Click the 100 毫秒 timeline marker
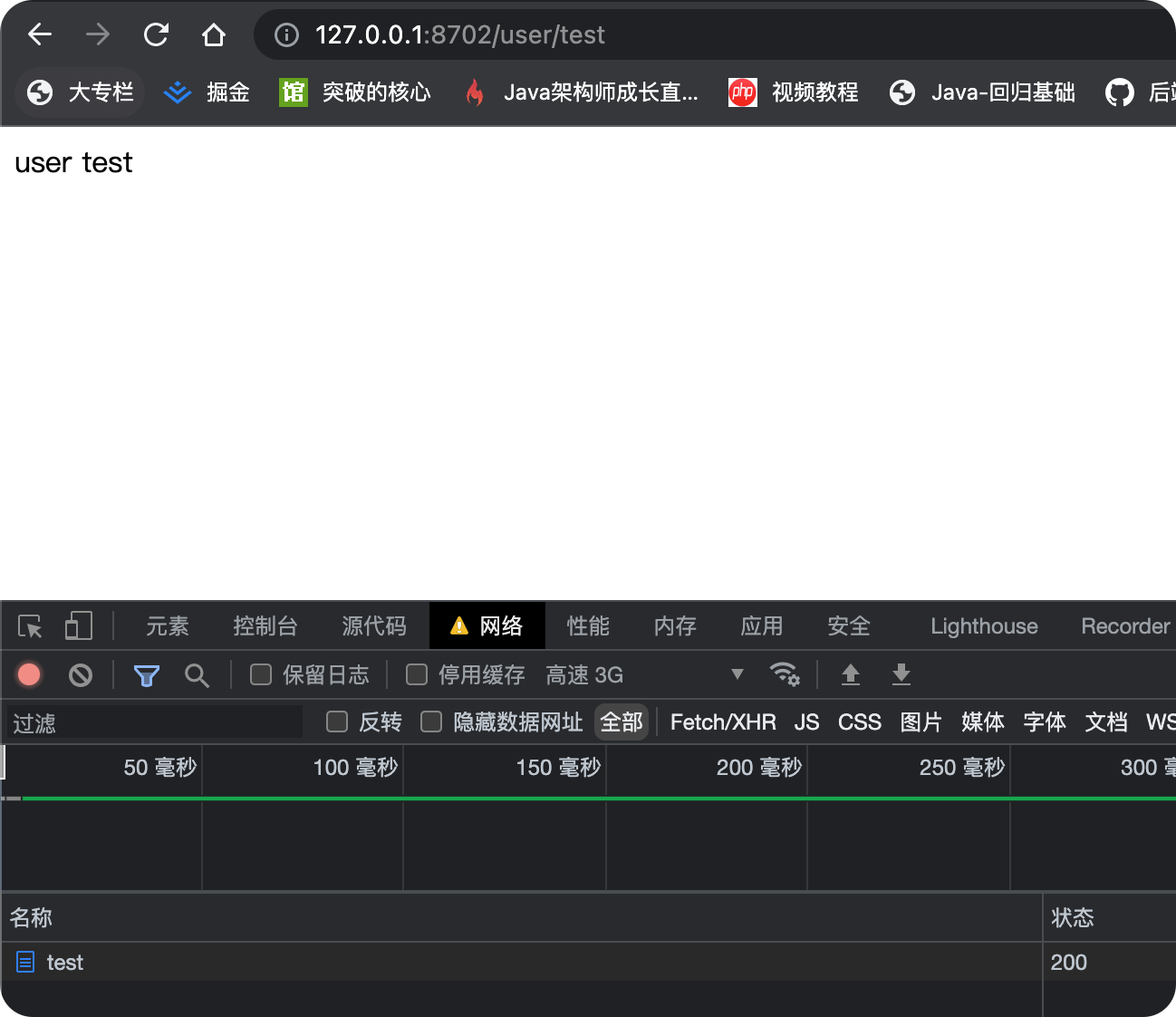1176x1017 pixels. [355, 768]
